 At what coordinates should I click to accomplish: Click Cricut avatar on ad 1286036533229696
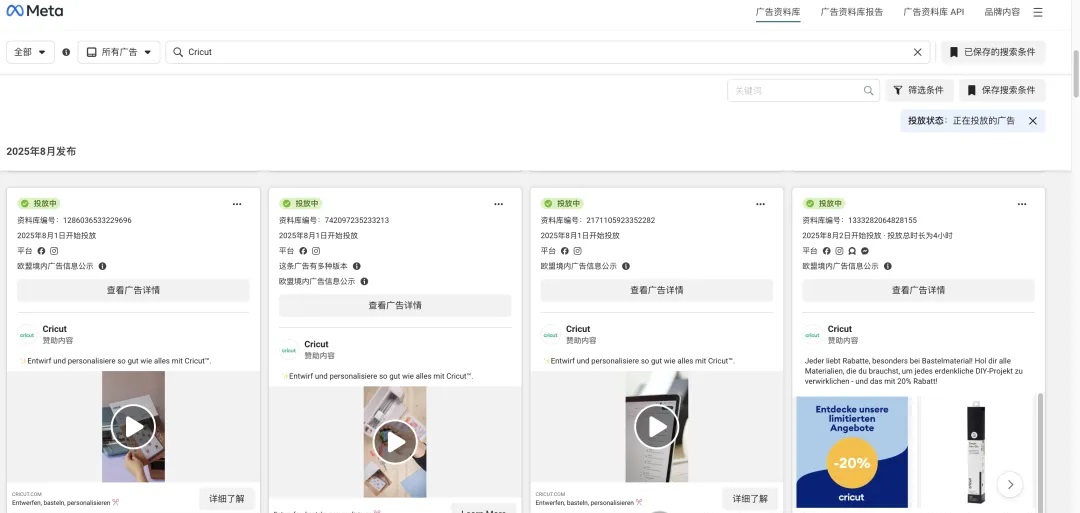[27, 335]
